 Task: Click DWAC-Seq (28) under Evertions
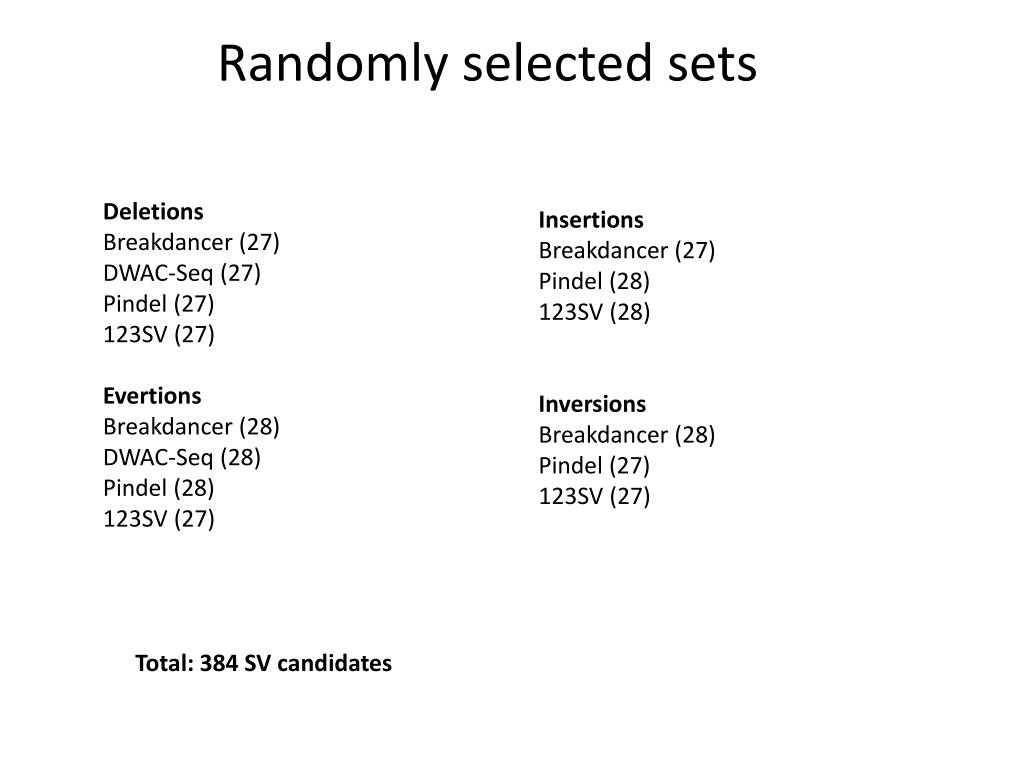[x=182, y=457]
